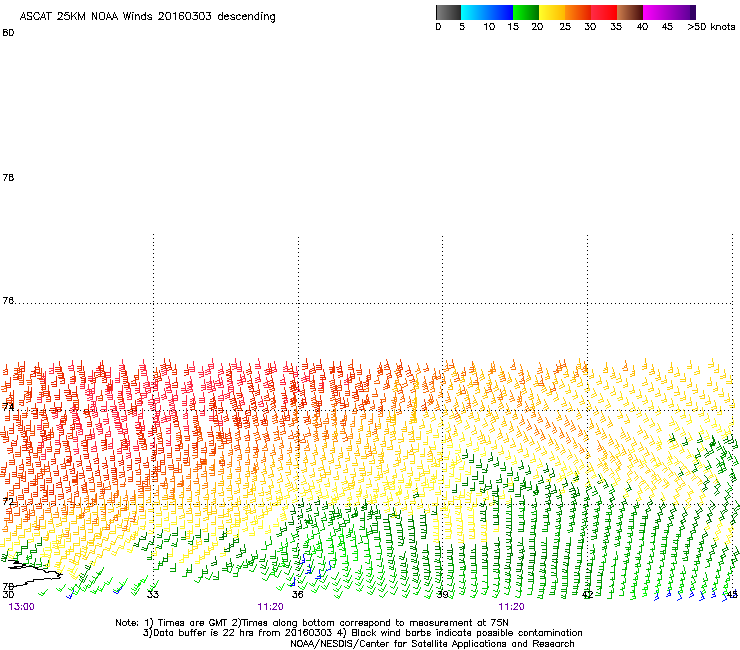Click the latitude label '78'

8,177
